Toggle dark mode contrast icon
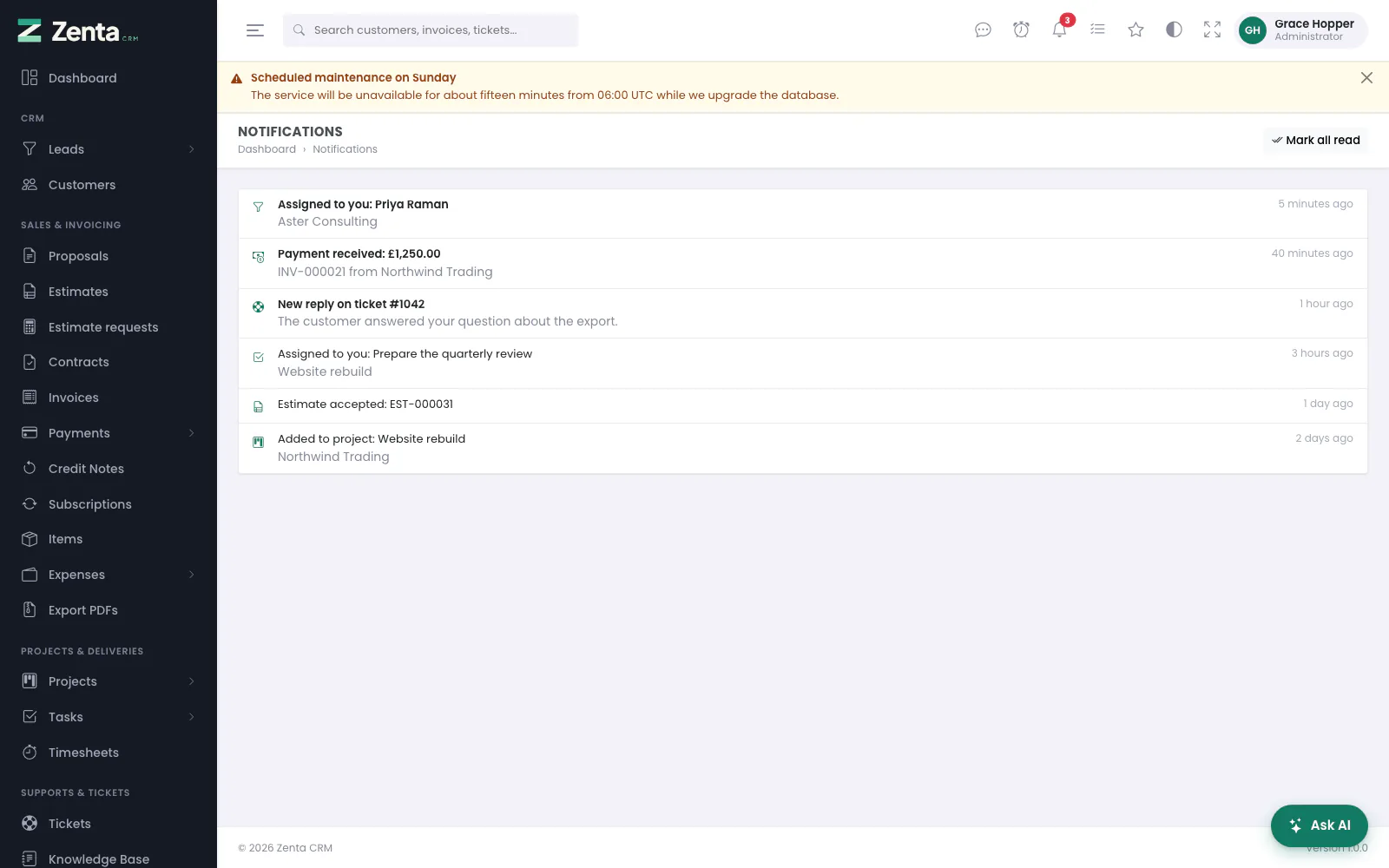 1174,30
